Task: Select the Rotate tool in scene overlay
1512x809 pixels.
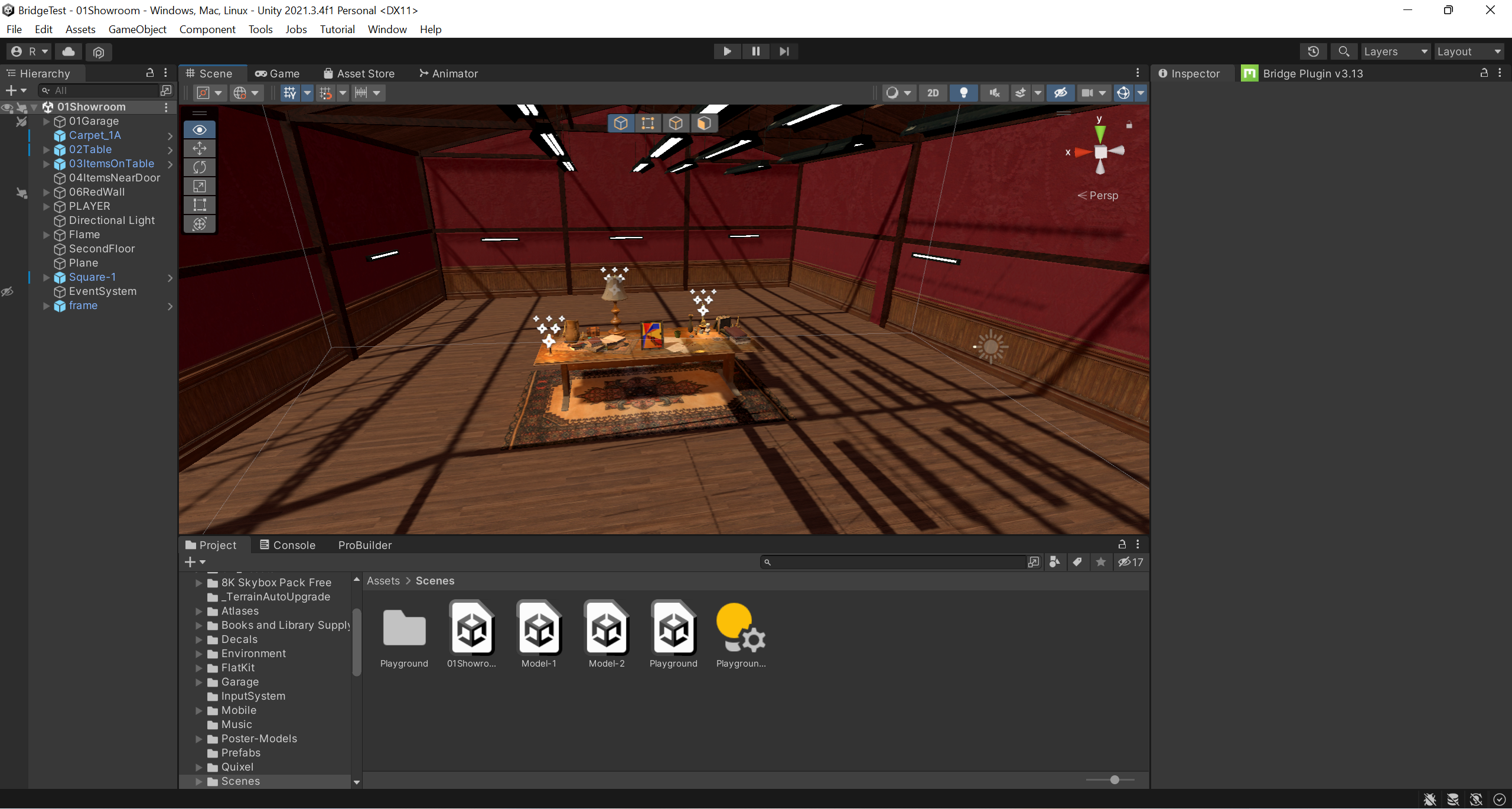Action: pos(200,167)
